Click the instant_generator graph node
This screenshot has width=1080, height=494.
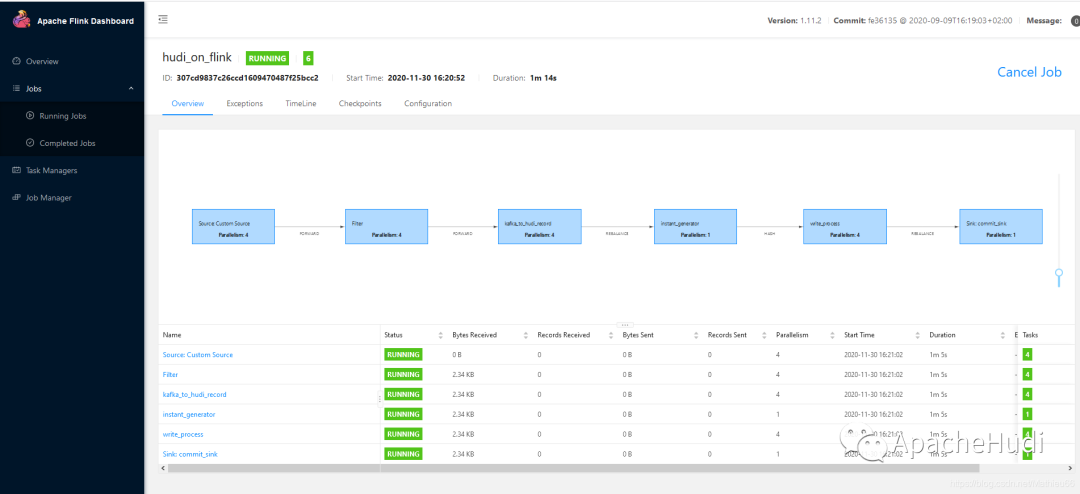[695, 226]
